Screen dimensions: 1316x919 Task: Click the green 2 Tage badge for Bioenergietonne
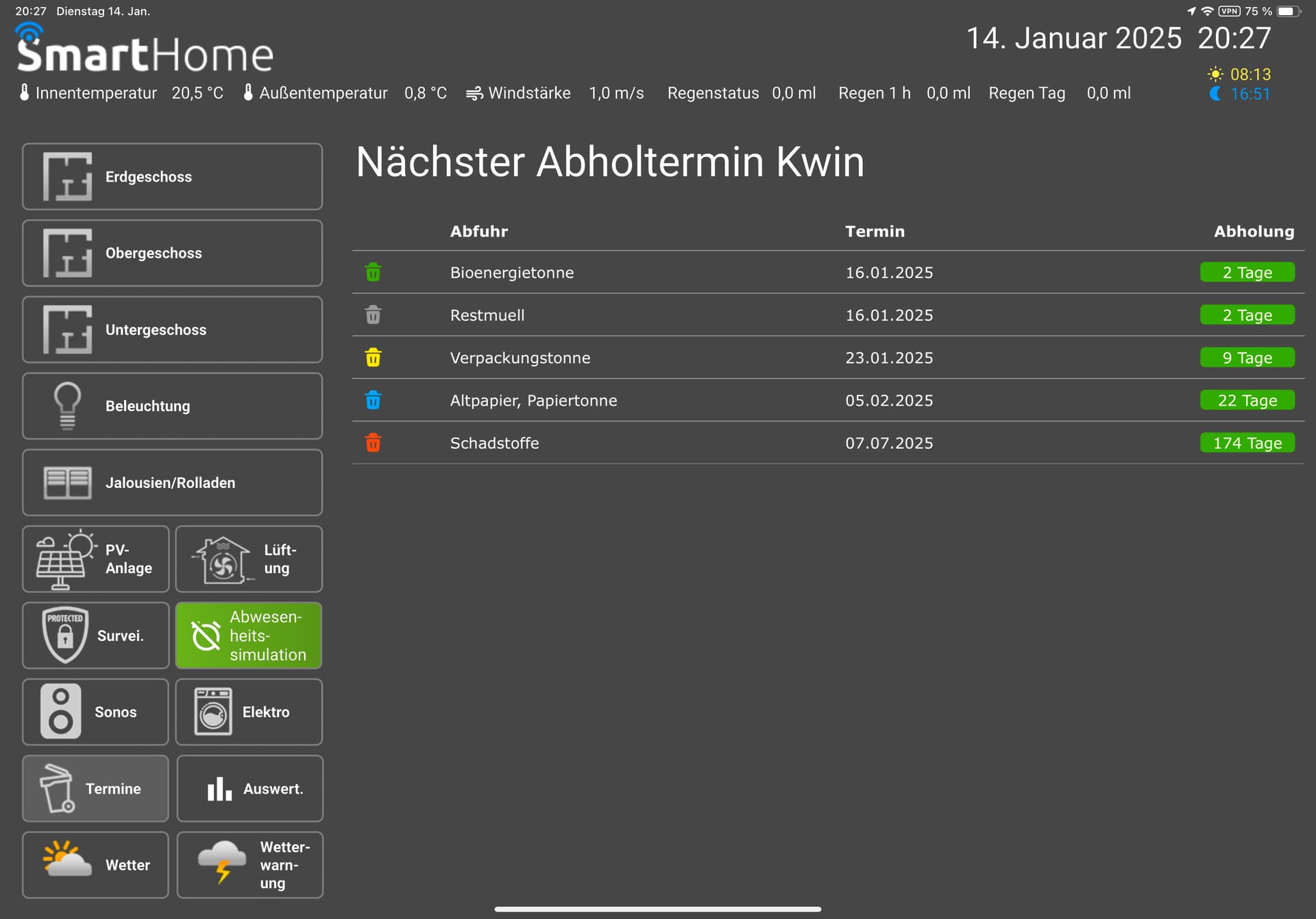(1247, 272)
